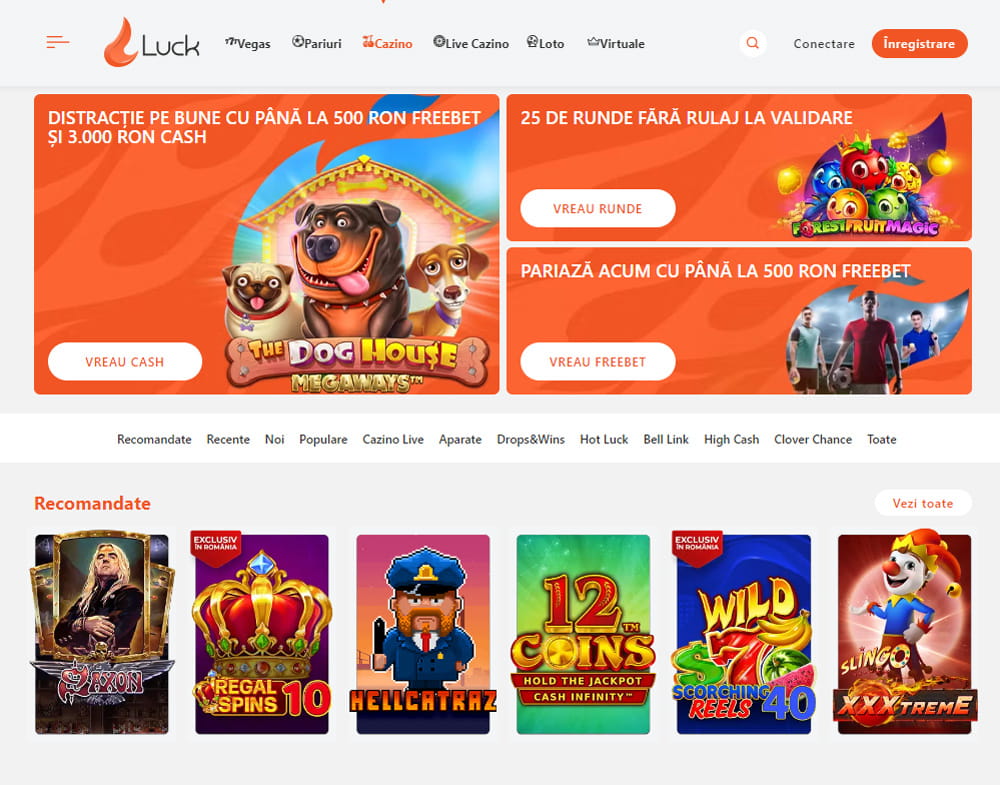Click the search magnifier icon

click(753, 43)
